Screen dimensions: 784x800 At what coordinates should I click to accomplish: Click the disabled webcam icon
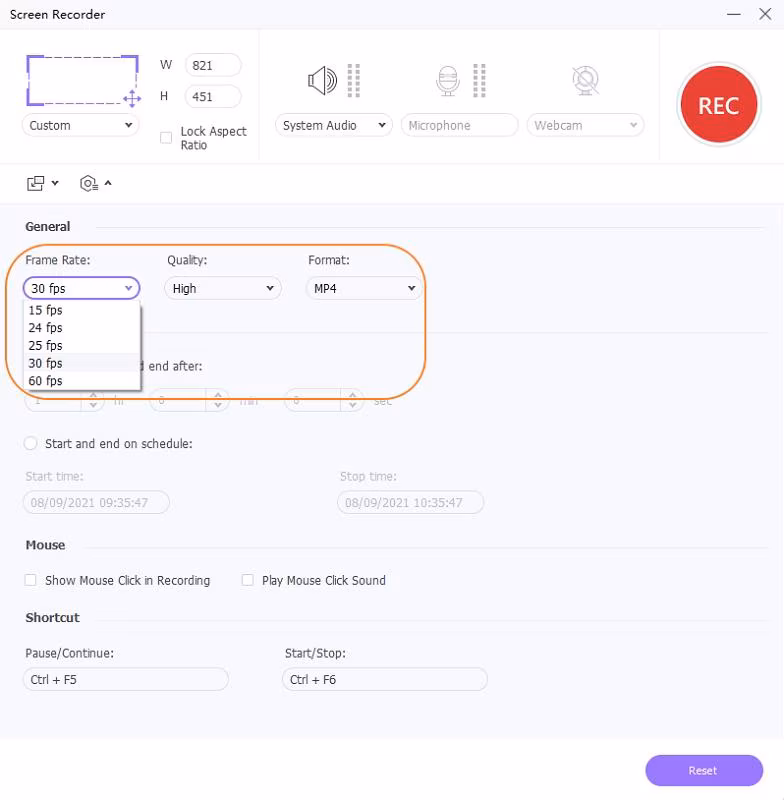click(x=585, y=80)
